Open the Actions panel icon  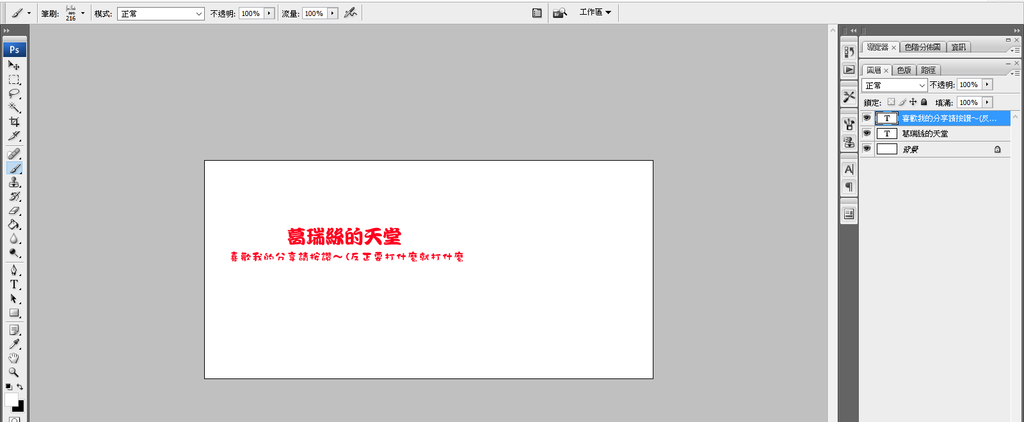pyautogui.click(x=849, y=69)
